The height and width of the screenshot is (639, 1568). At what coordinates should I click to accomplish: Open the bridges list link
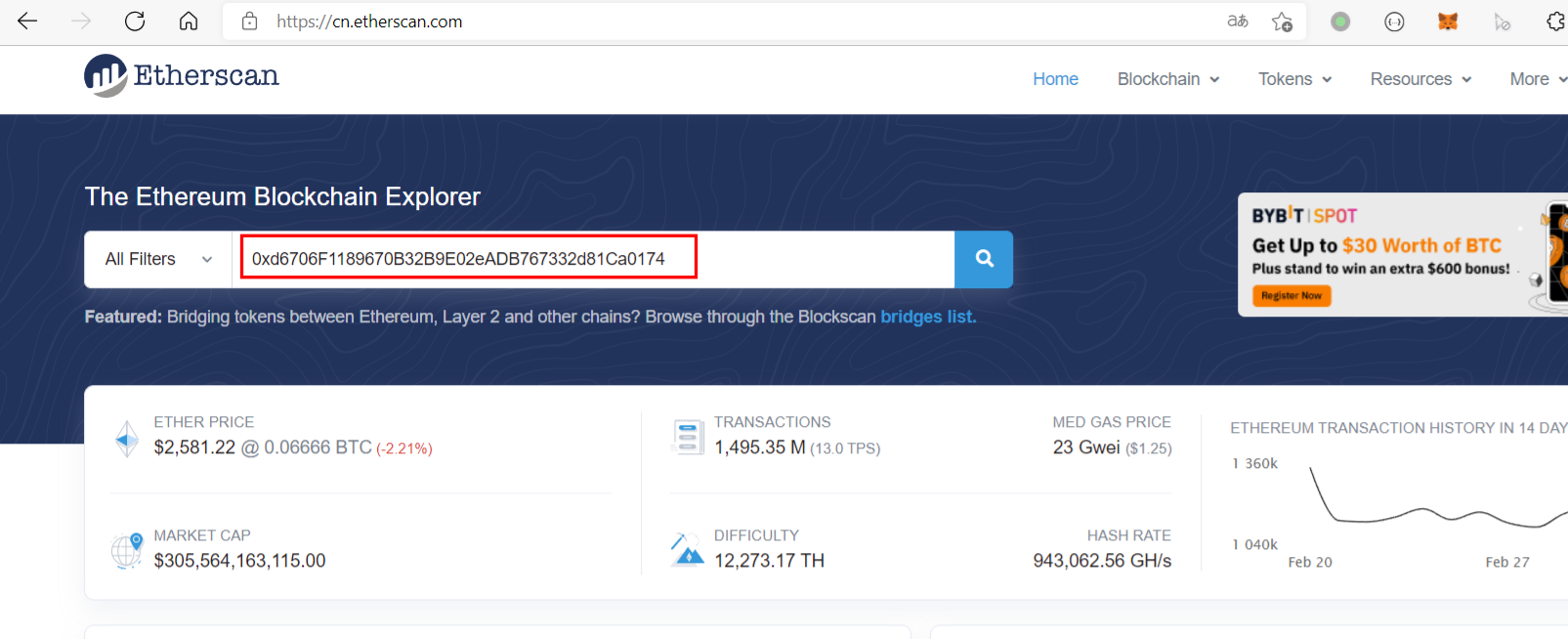coord(928,317)
